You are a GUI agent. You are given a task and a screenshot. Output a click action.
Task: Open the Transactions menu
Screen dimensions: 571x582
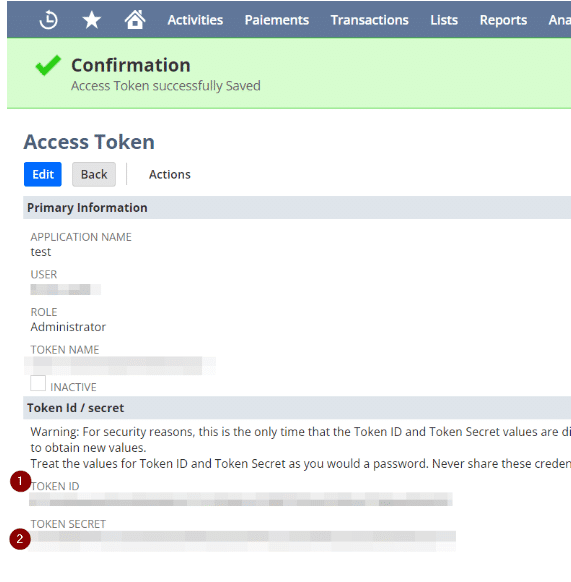(369, 20)
